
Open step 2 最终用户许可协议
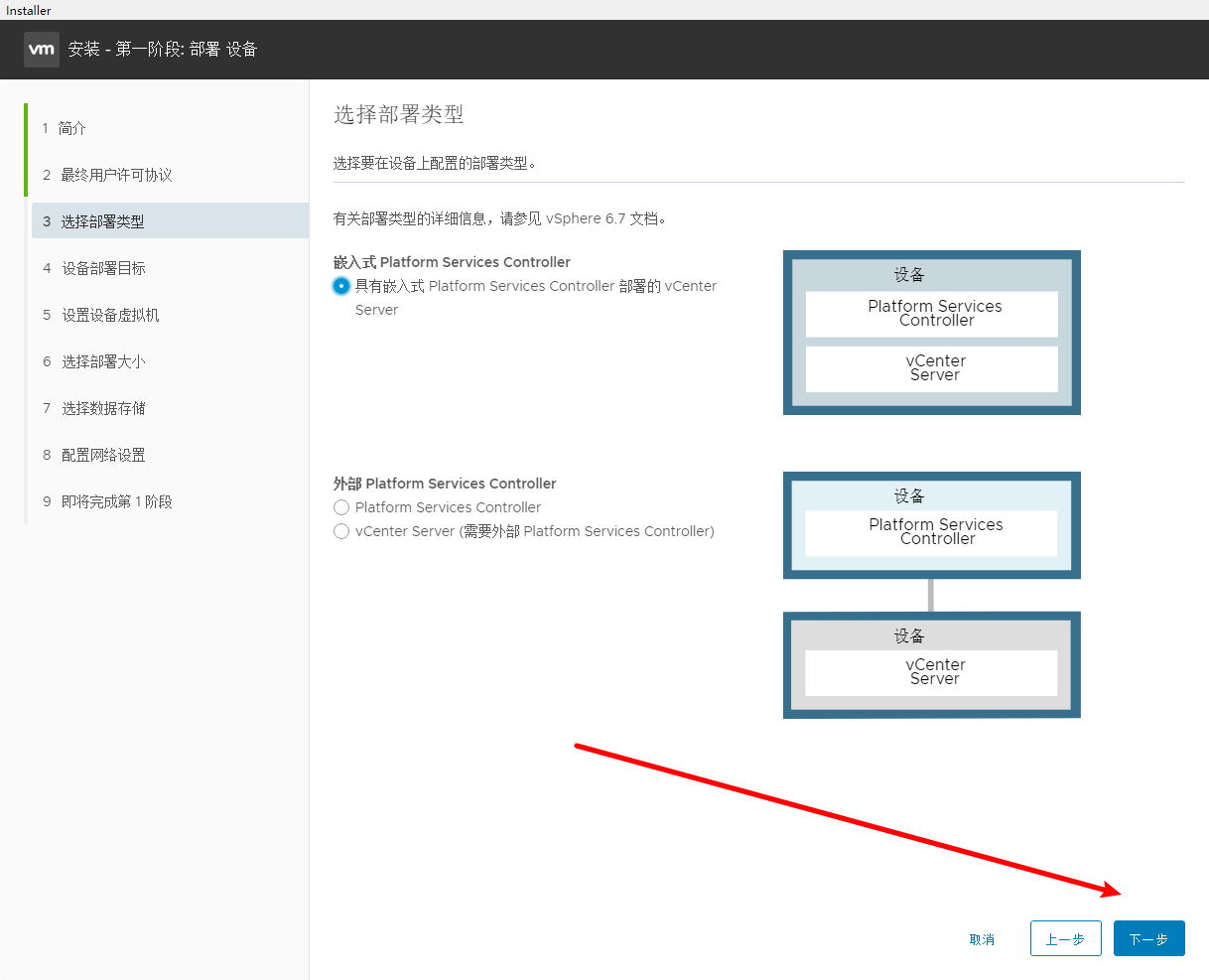116,175
